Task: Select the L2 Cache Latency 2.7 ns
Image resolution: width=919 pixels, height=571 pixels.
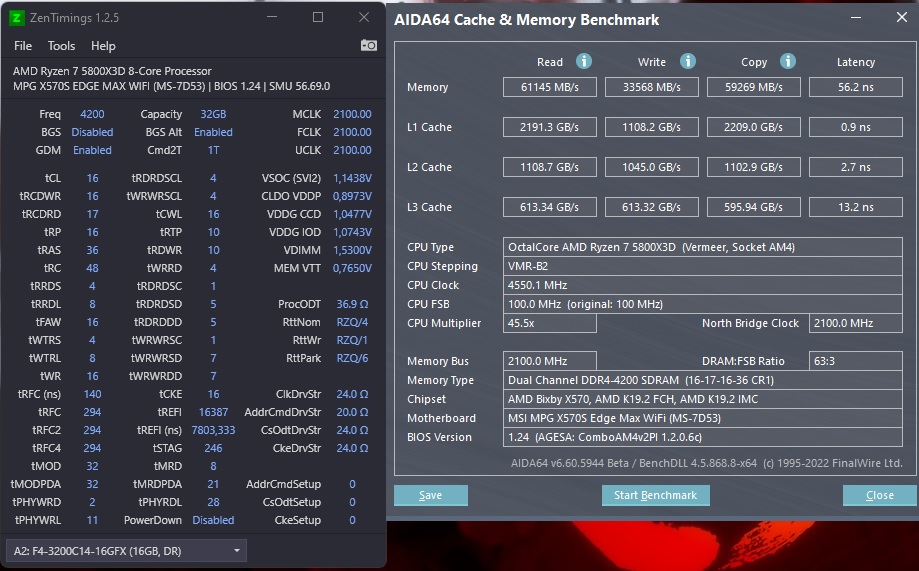Action: 856,167
